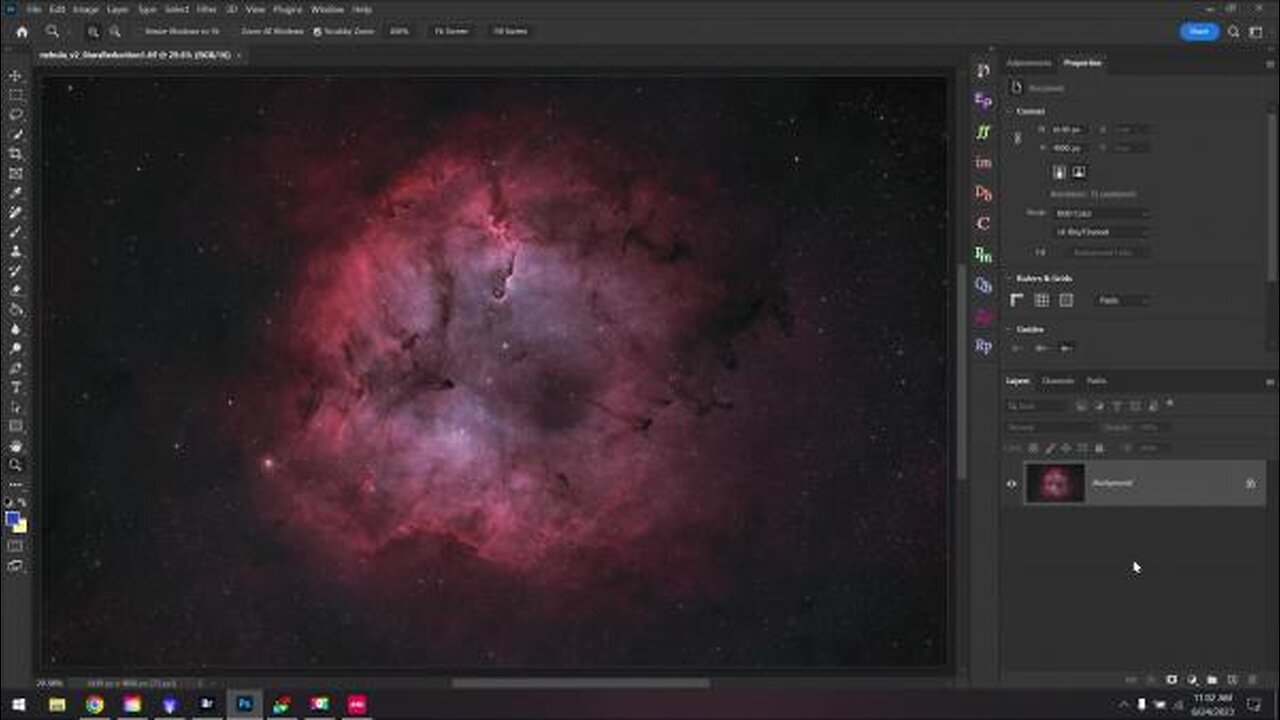
Task: Select the Eraser tool
Action: [x=16, y=290]
